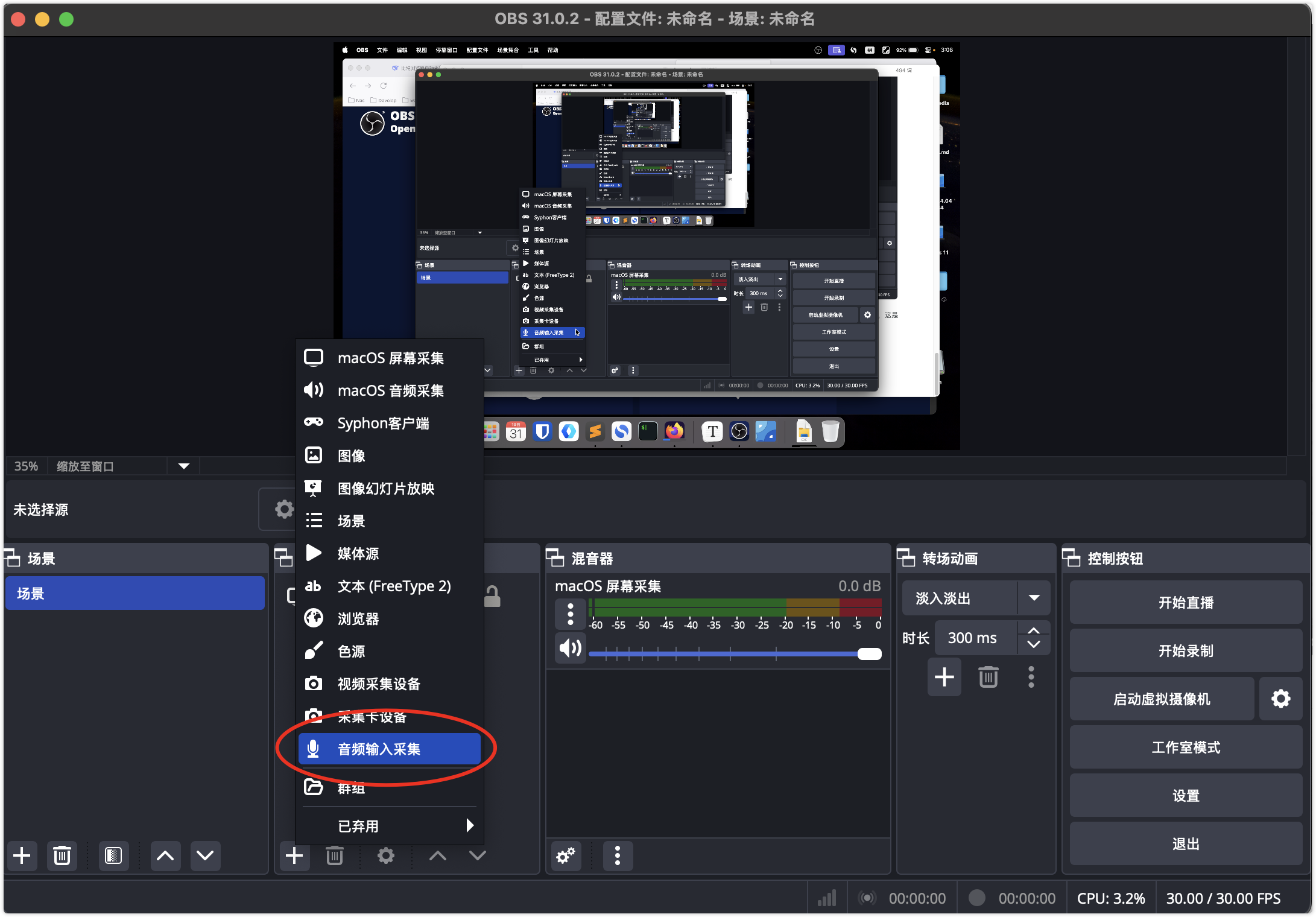The width and height of the screenshot is (1316, 917).
Task: Undock the 场景 panel with its dock icon
Action: 12,558
